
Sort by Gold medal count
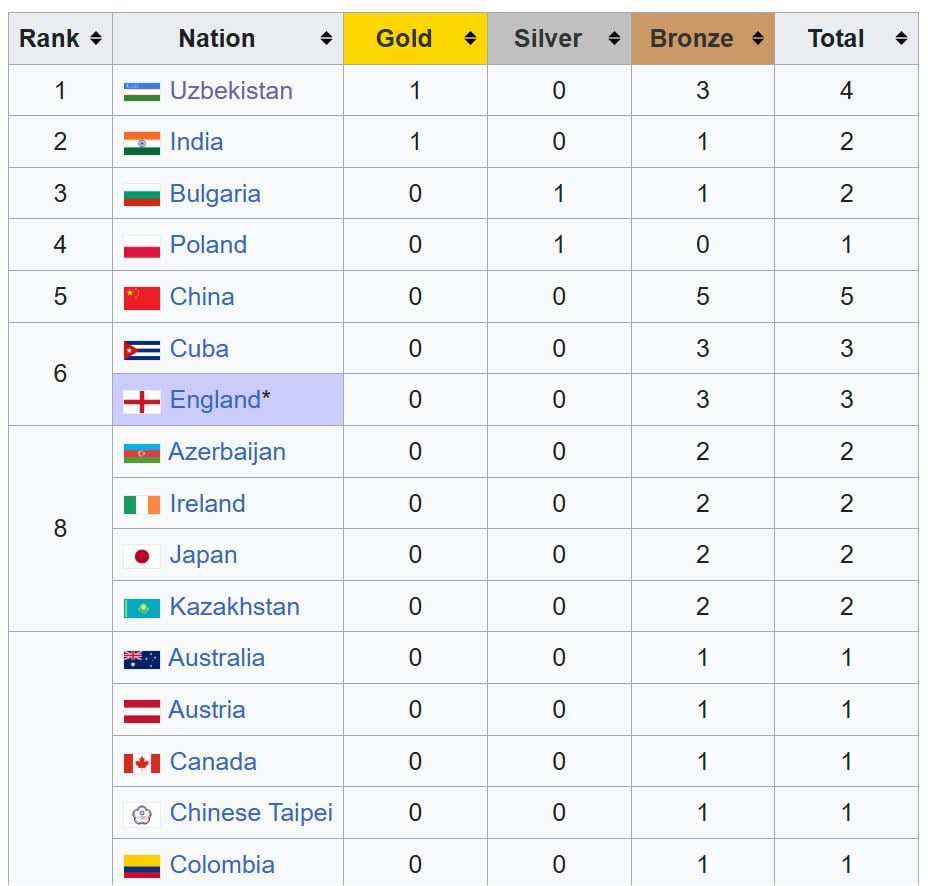(x=470, y=39)
